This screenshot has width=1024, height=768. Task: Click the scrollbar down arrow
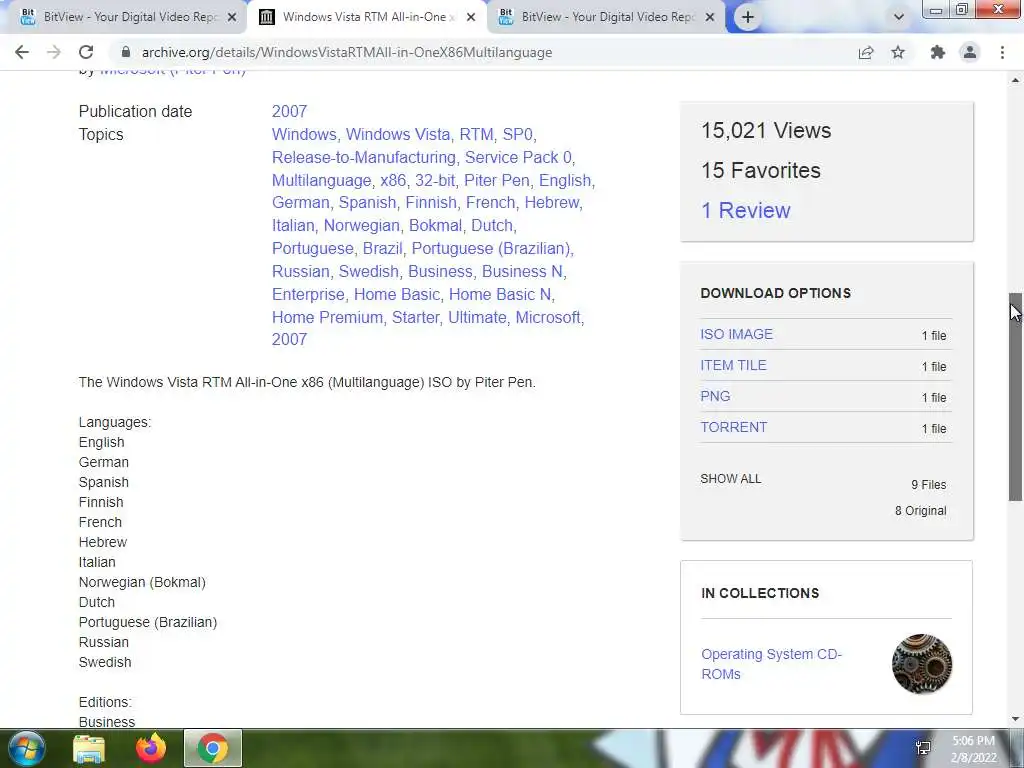(x=1015, y=719)
